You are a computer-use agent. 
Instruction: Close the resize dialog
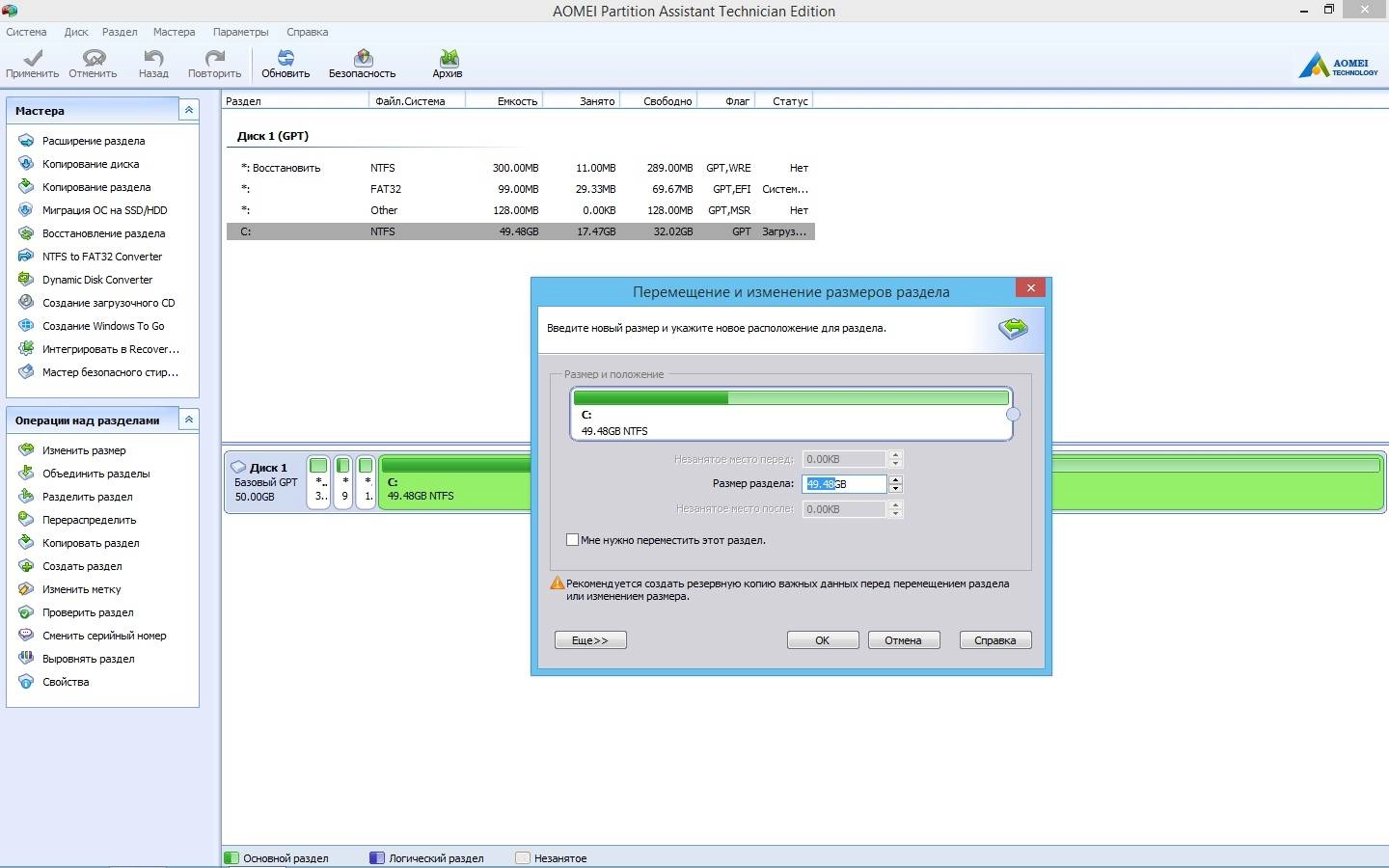(1030, 287)
